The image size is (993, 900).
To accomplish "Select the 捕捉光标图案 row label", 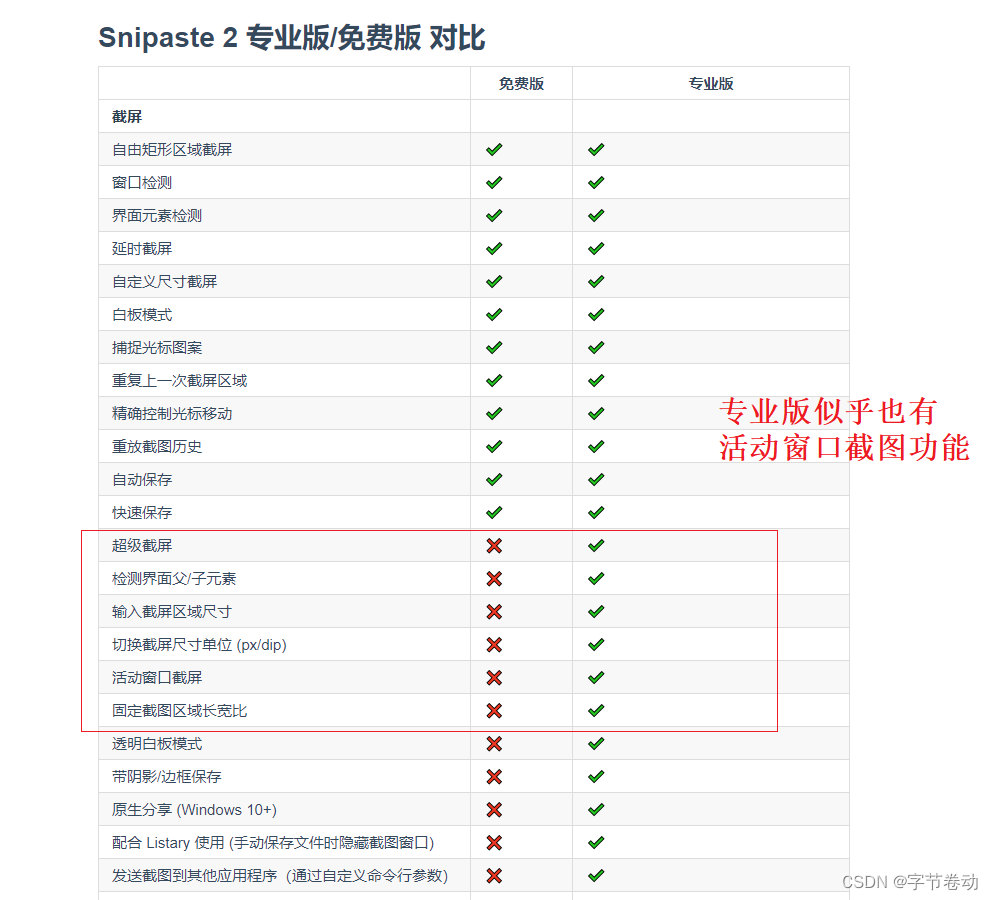I will pos(156,347).
